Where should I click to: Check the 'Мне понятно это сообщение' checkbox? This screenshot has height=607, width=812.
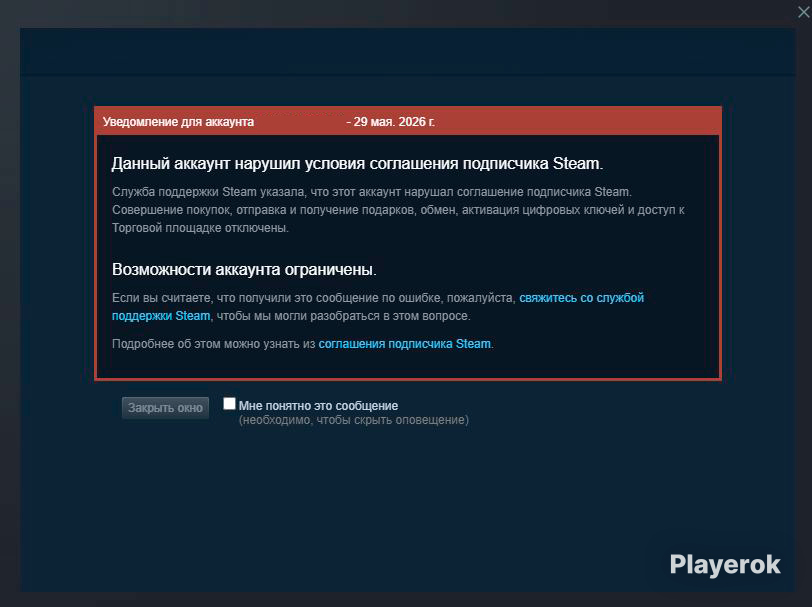[229, 403]
